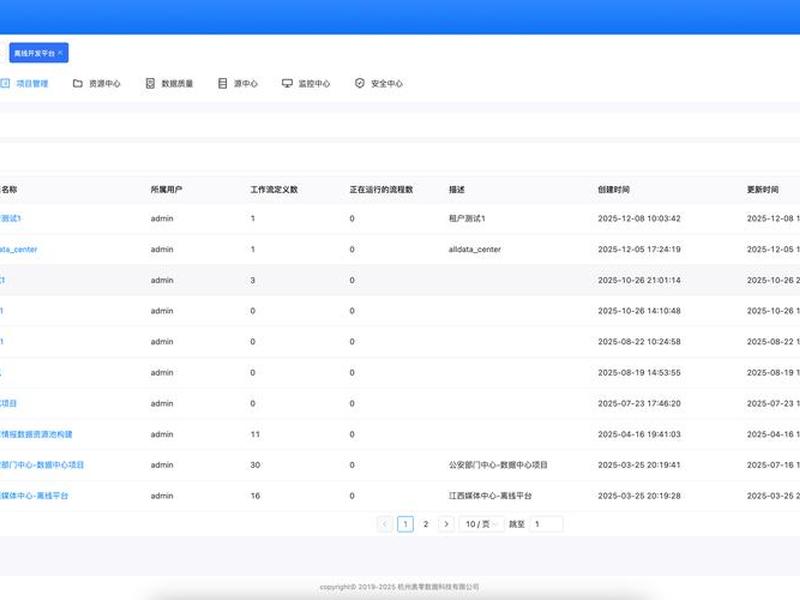Click the 更新时间 column header
Image resolution: width=800 pixels, height=600 pixels.
pyautogui.click(x=763, y=190)
